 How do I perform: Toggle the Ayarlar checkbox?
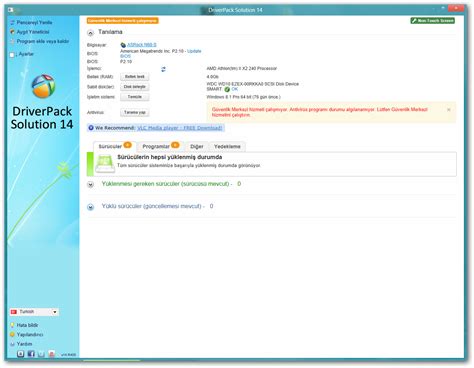click(x=12, y=54)
